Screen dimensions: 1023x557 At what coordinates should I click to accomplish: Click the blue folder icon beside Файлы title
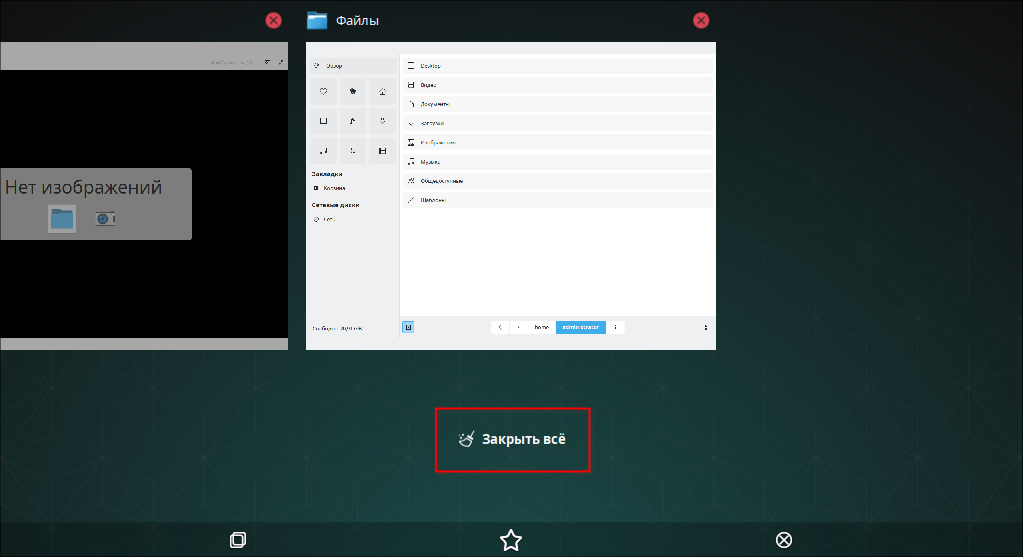[x=317, y=20]
